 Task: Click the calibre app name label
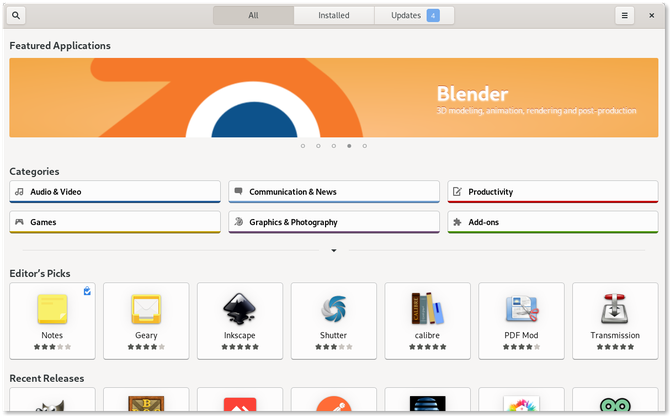click(x=427, y=335)
